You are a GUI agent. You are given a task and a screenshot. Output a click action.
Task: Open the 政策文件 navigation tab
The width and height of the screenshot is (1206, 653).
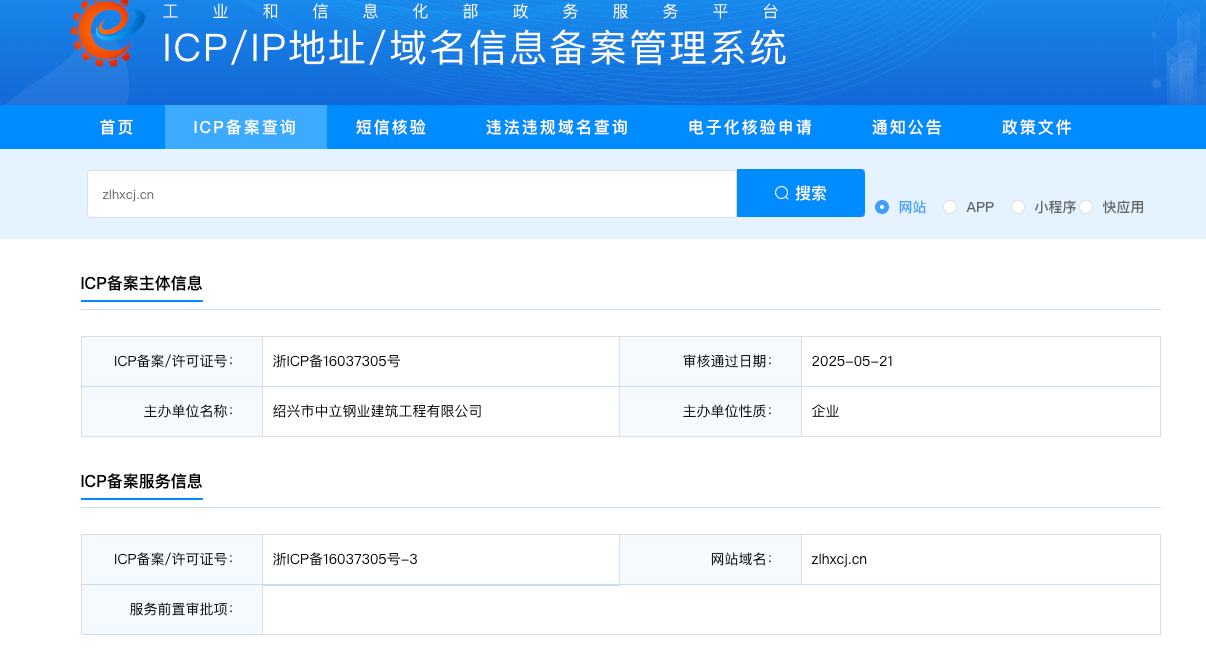[1038, 127]
